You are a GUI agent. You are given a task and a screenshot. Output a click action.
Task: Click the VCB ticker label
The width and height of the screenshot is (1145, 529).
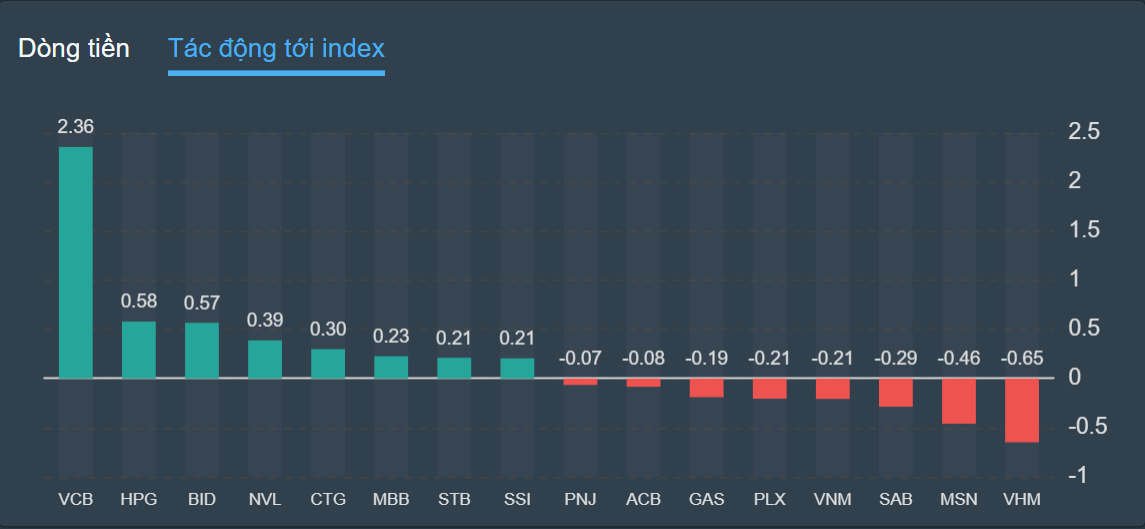[x=76, y=498]
